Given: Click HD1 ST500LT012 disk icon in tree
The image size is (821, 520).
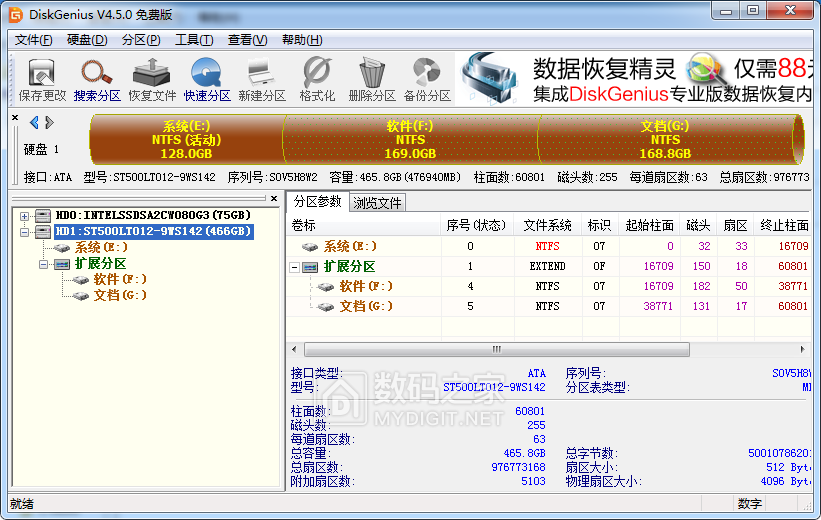Looking at the screenshot, I should pyautogui.click(x=42, y=232).
